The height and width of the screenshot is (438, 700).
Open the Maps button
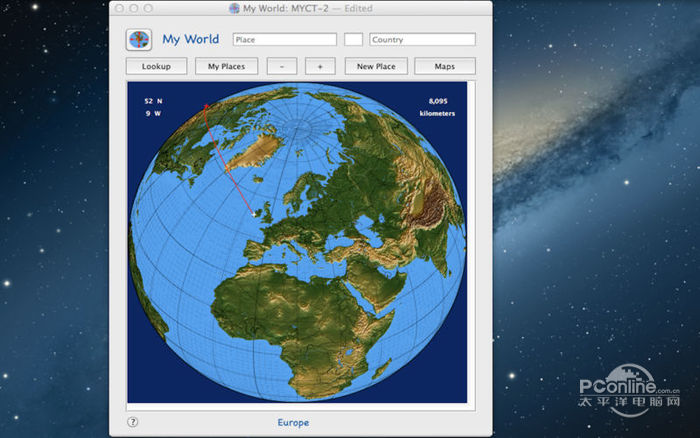coord(445,66)
